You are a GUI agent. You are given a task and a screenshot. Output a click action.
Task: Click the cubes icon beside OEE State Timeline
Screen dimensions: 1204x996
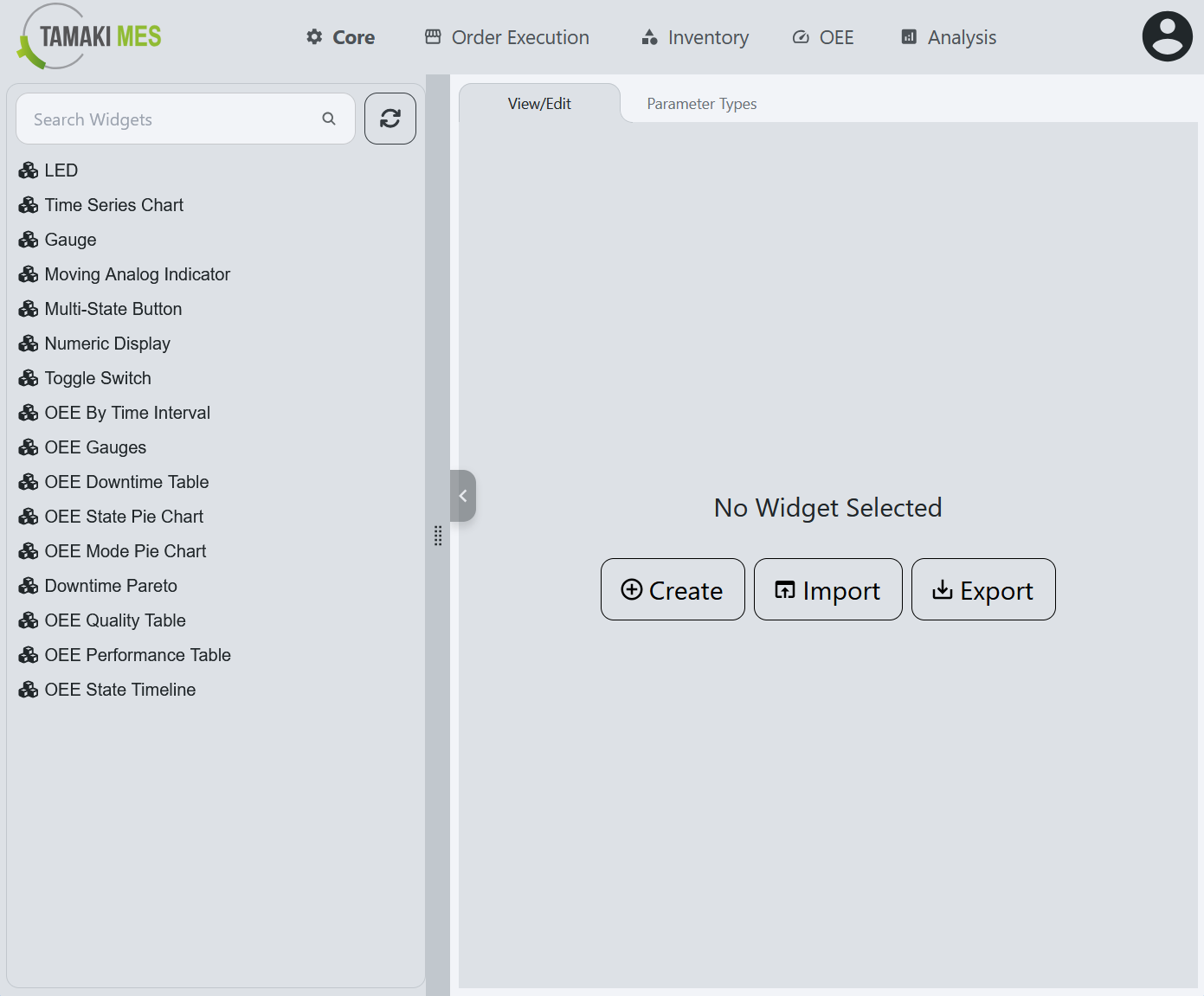[29, 690]
